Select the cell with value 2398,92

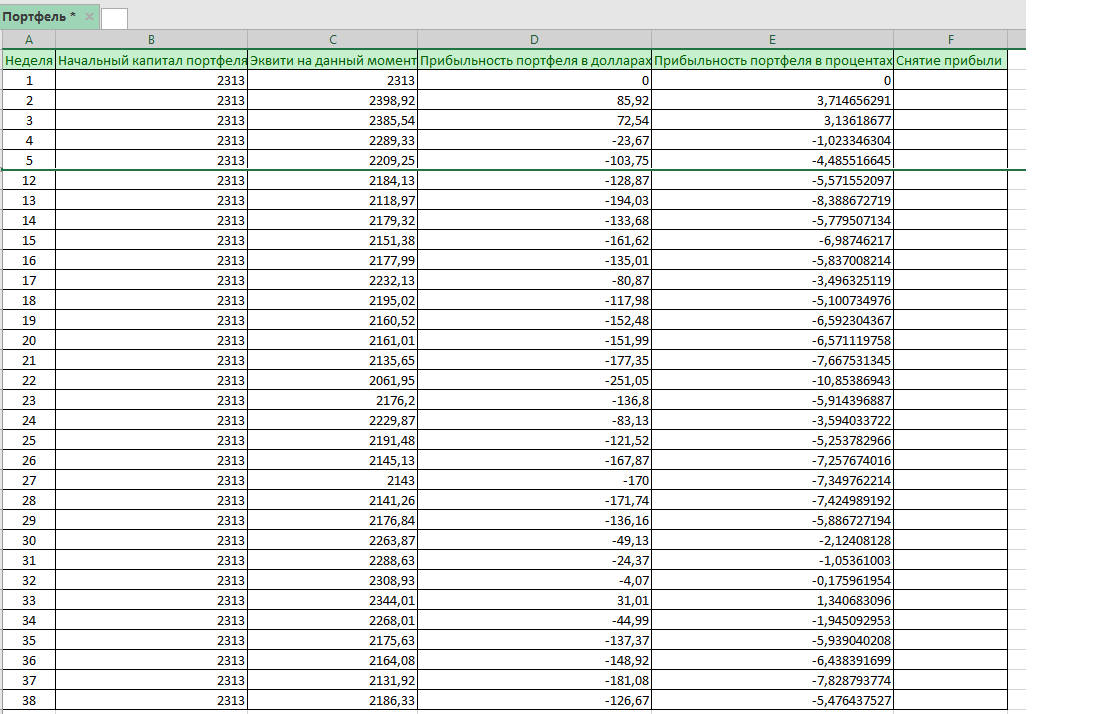tap(332, 101)
